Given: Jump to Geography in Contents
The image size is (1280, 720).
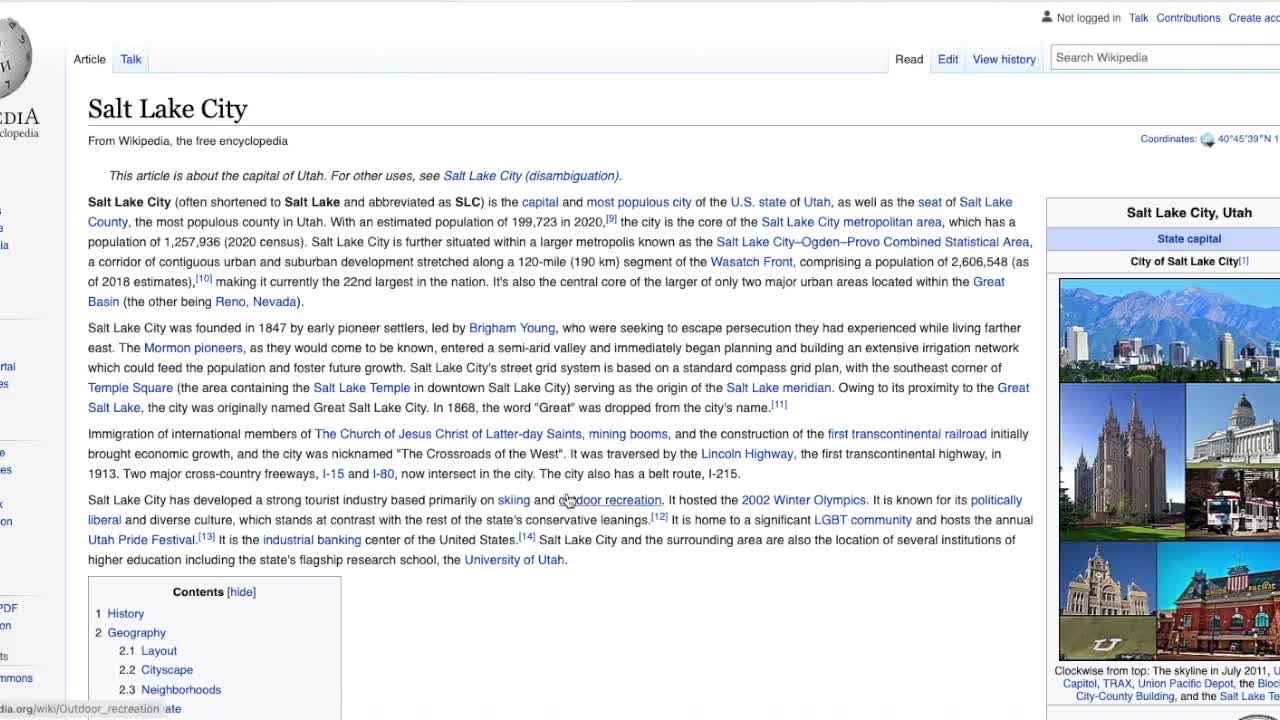Looking at the screenshot, I should [x=136, y=633].
